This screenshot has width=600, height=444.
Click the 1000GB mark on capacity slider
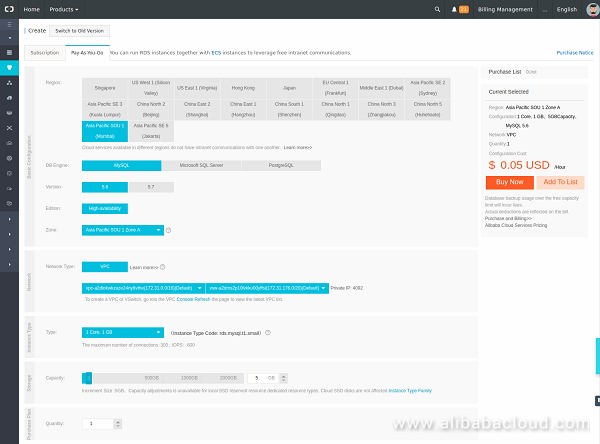pos(189,378)
